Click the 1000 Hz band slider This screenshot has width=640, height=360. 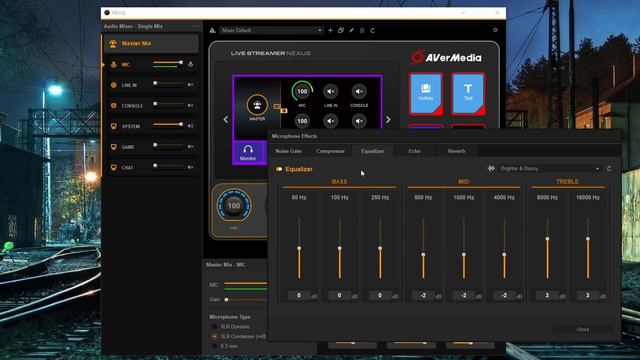(464, 248)
